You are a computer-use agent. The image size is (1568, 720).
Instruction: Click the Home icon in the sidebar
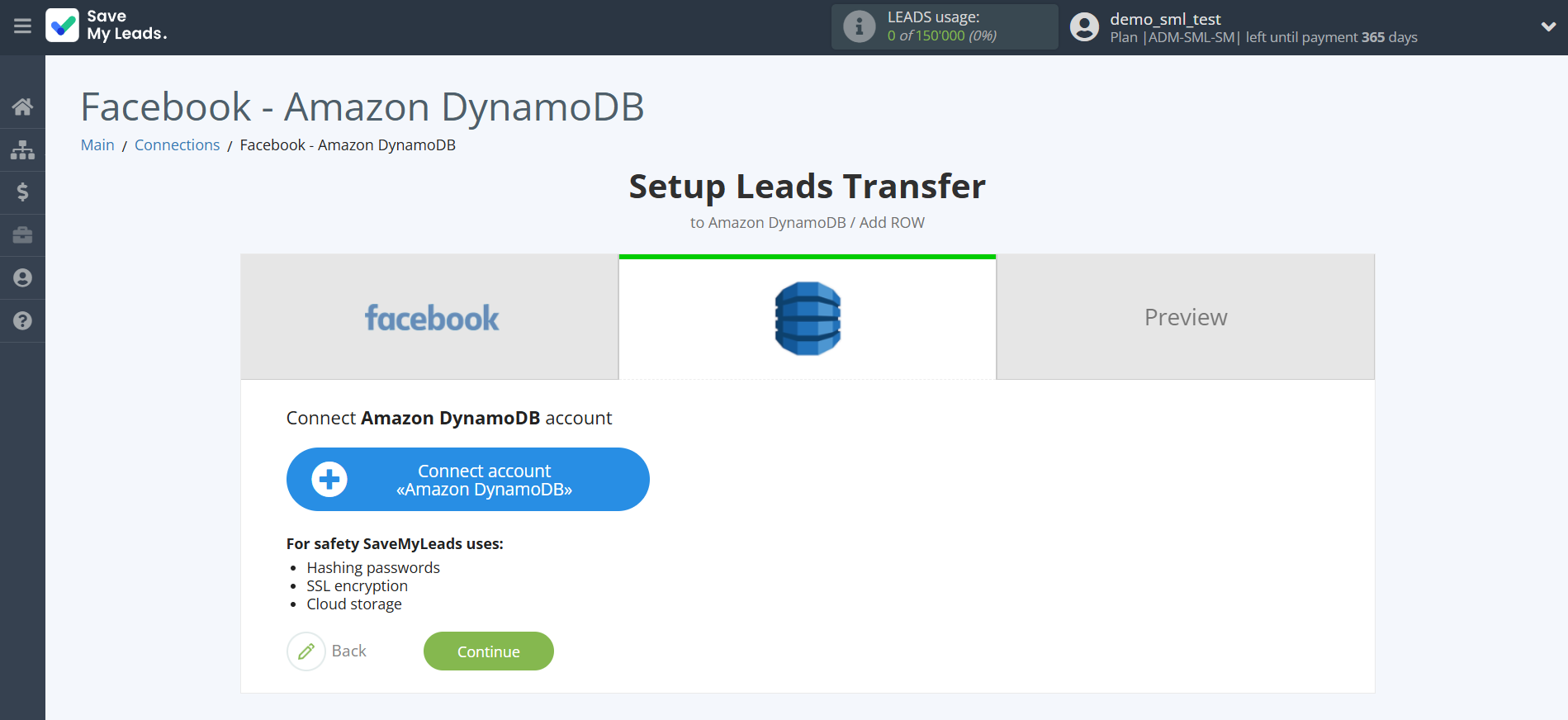[22, 107]
